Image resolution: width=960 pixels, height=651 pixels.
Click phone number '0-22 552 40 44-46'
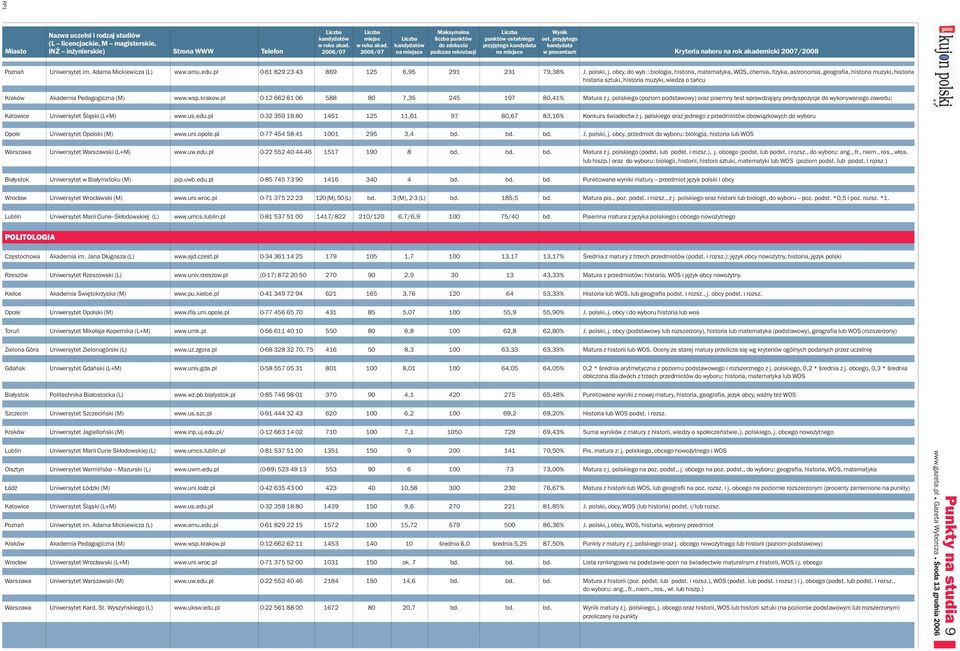click(286, 152)
